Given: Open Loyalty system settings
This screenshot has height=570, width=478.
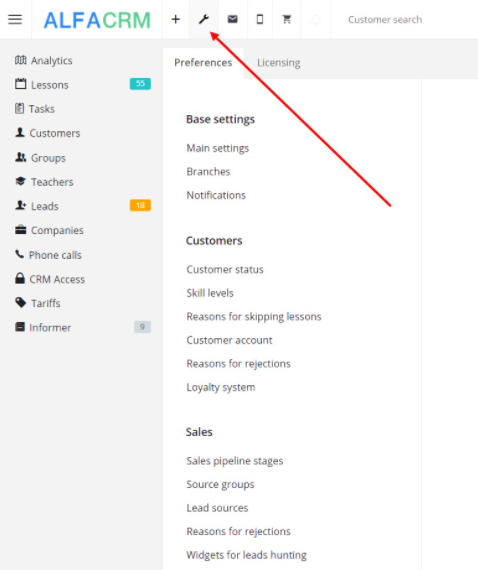Looking at the screenshot, I should (221, 388).
